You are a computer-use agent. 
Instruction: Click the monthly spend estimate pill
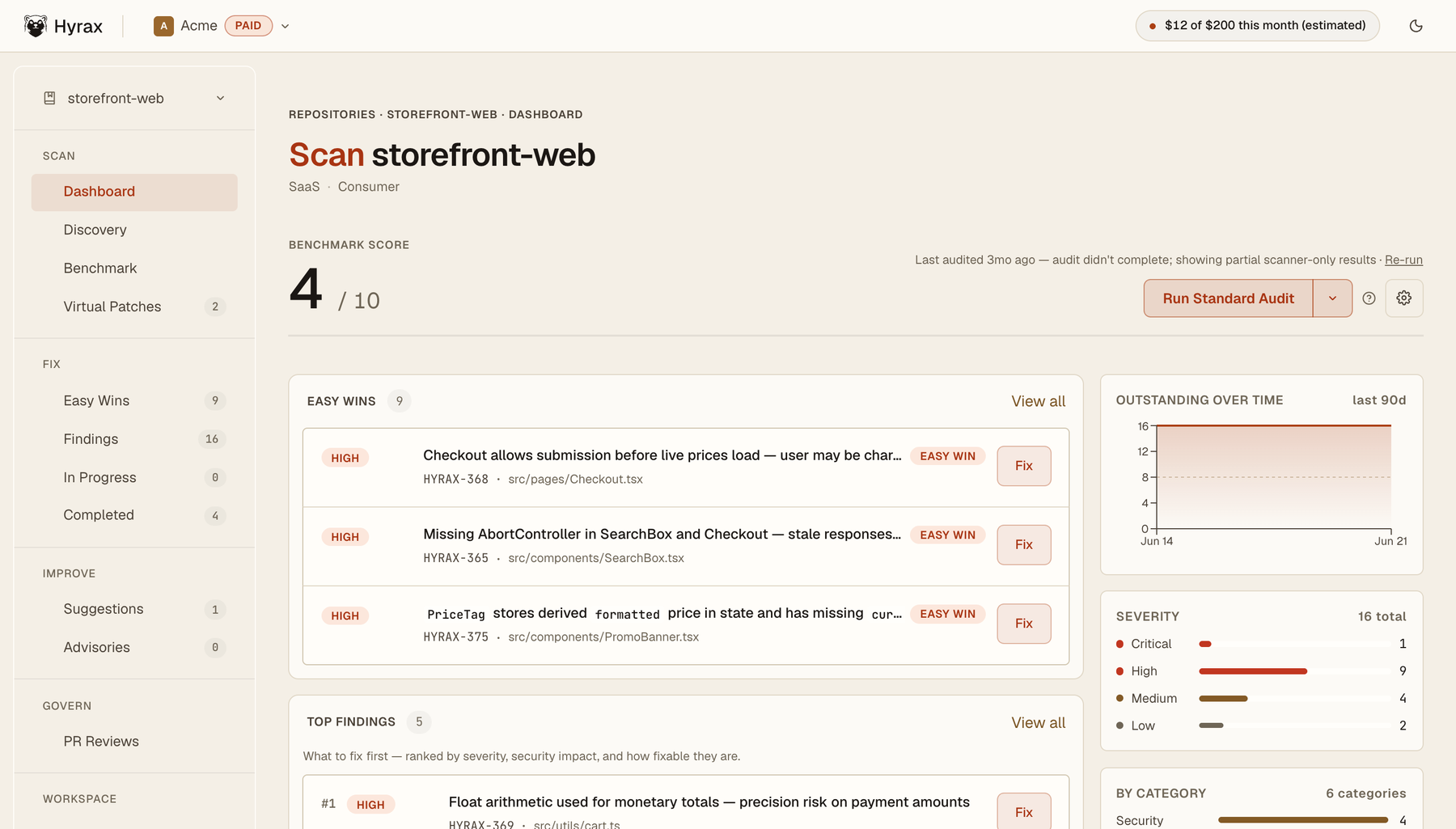coord(1257,26)
